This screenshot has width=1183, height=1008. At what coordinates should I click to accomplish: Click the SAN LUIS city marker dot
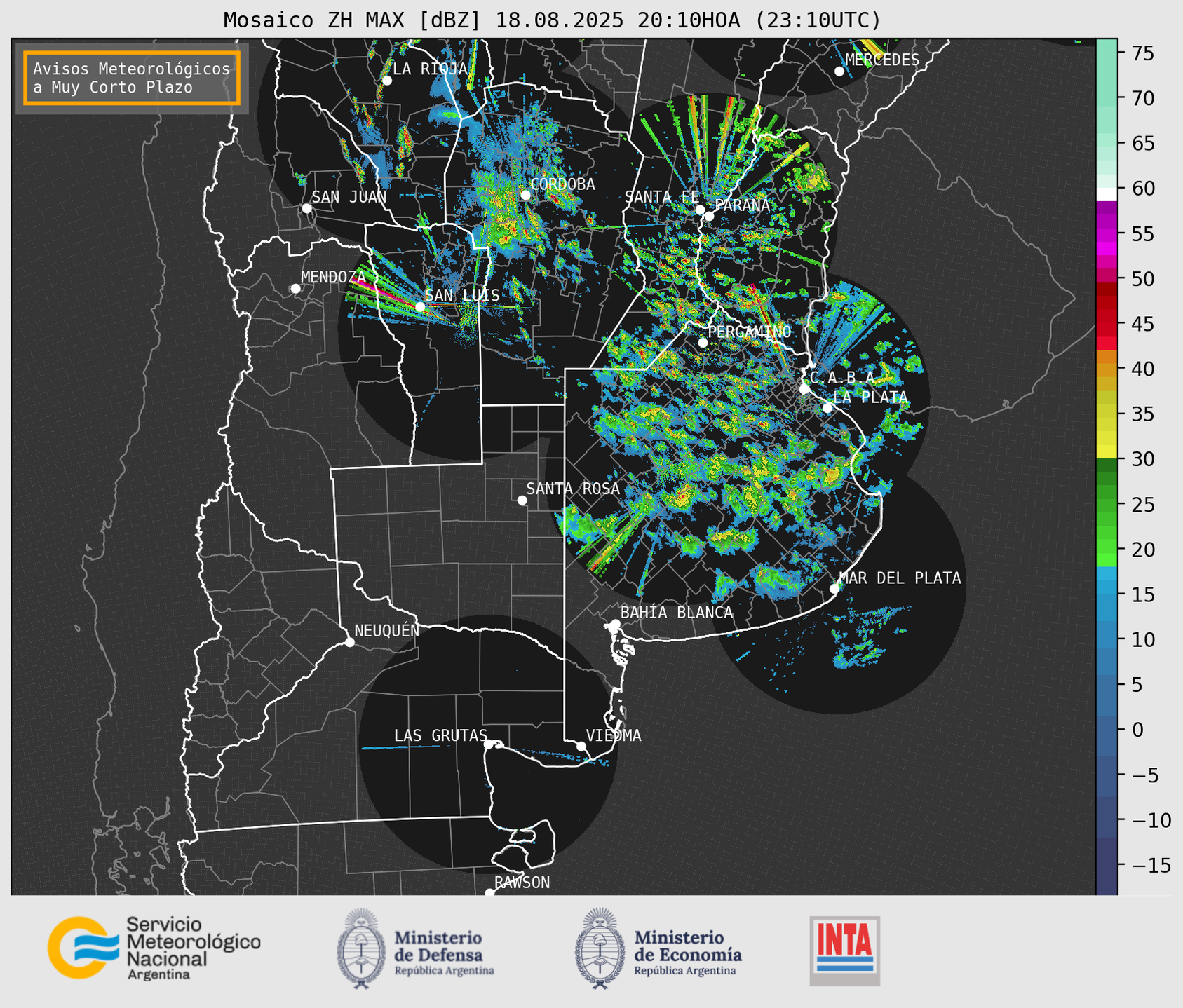[x=420, y=307]
